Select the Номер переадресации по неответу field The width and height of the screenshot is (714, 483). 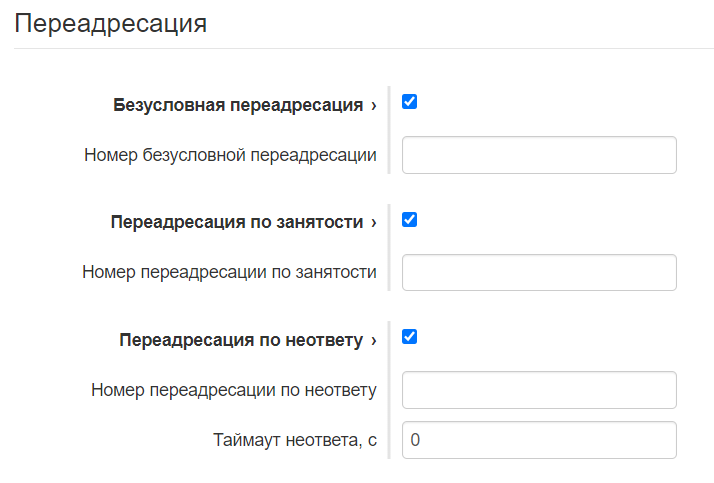pos(539,390)
